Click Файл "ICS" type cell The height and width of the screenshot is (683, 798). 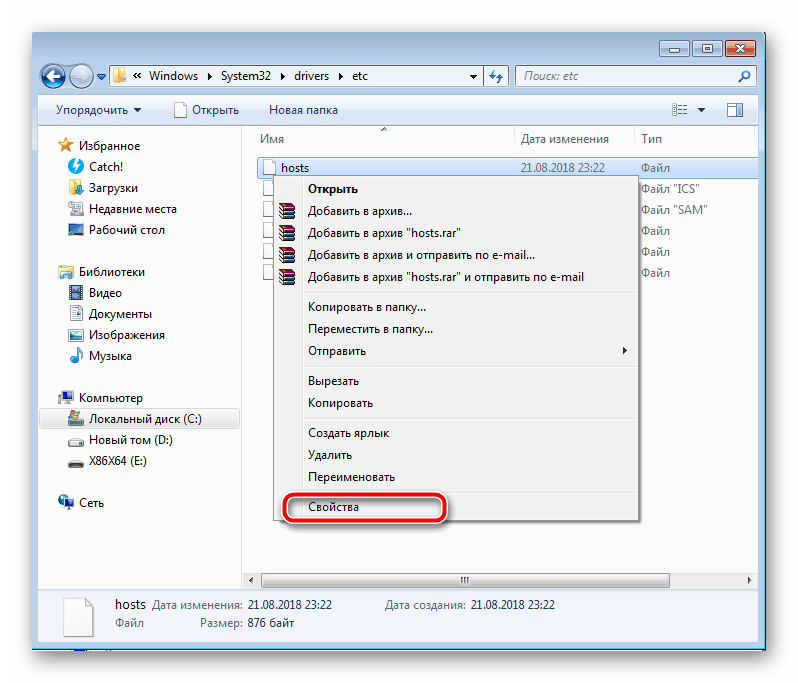pos(670,189)
